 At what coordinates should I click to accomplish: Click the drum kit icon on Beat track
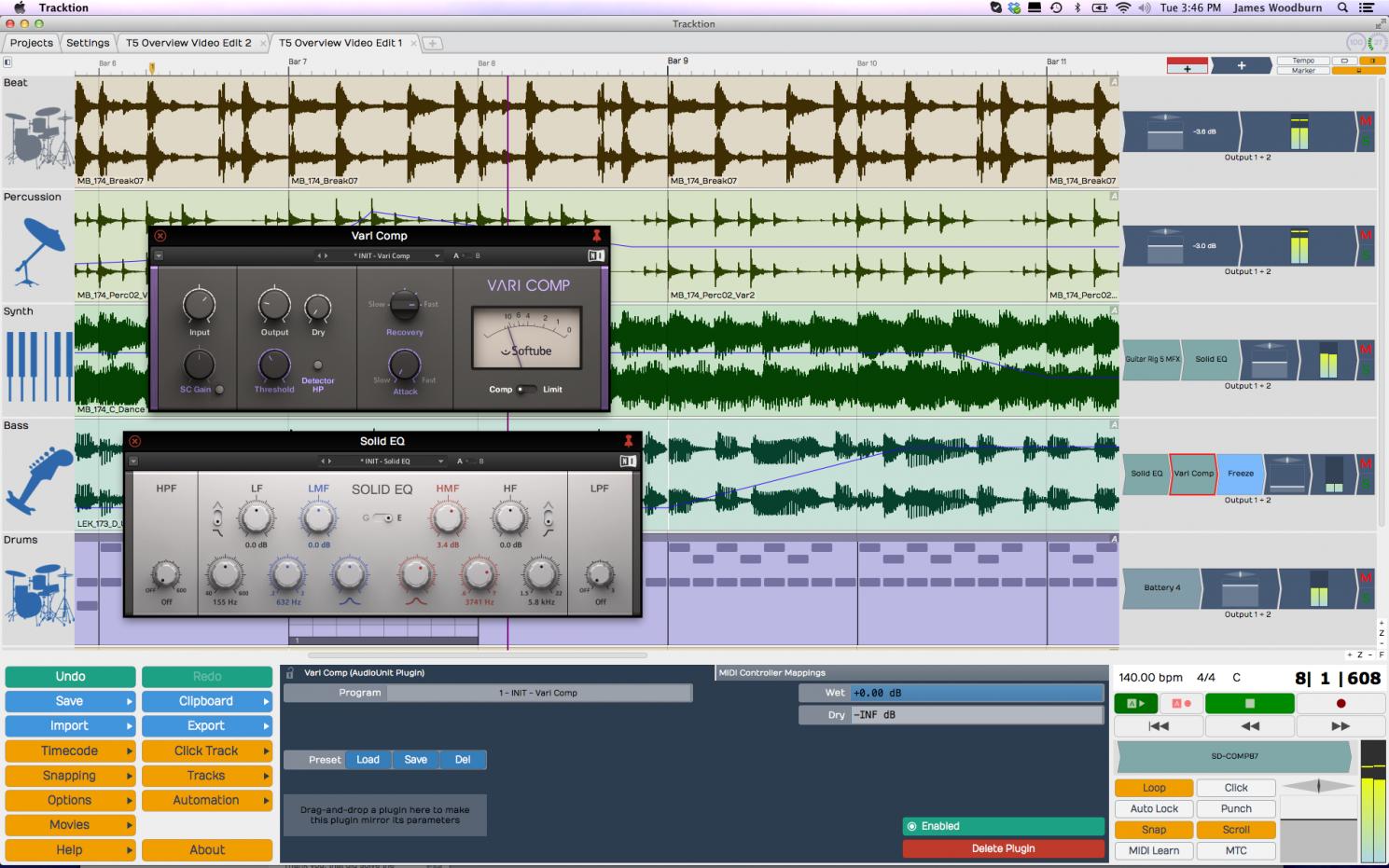[x=37, y=138]
